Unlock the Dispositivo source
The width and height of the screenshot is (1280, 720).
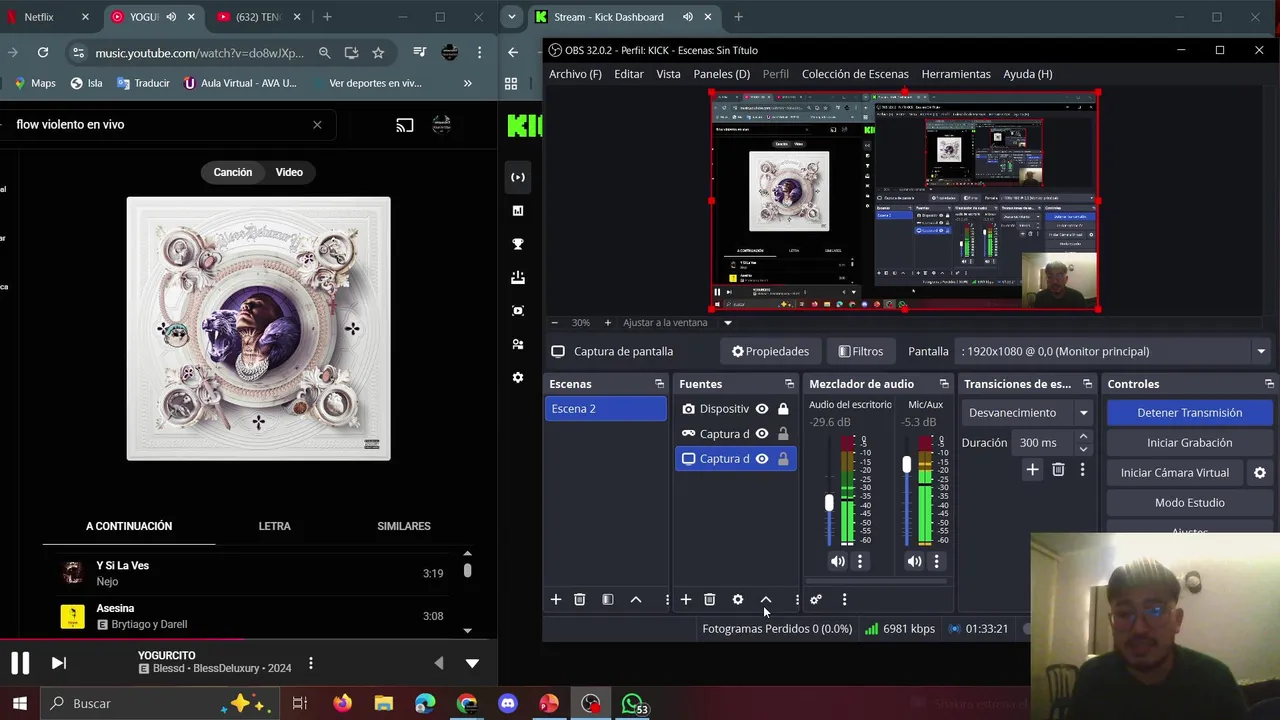pyautogui.click(x=783, y=409)
